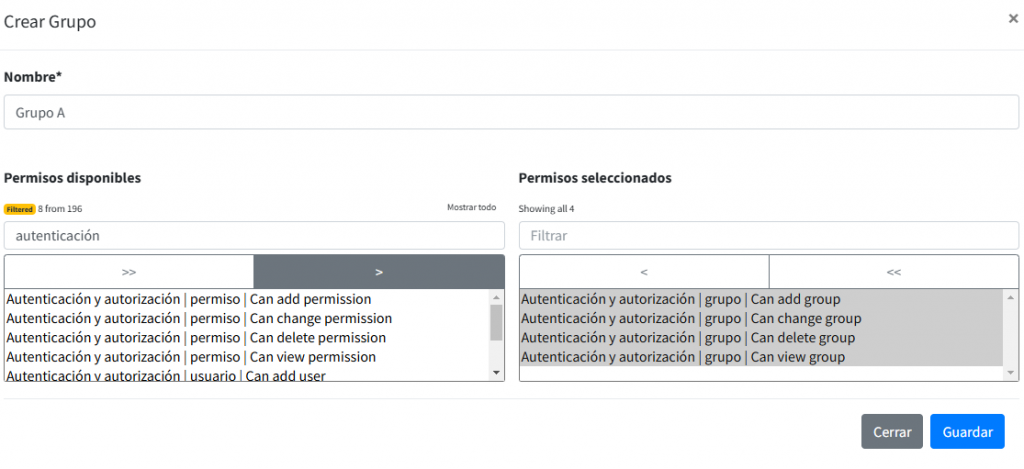The height and width of the screenshot is (469, 1024).
Task: Click the Nombre input field
Action: click(x=511, y=112)
